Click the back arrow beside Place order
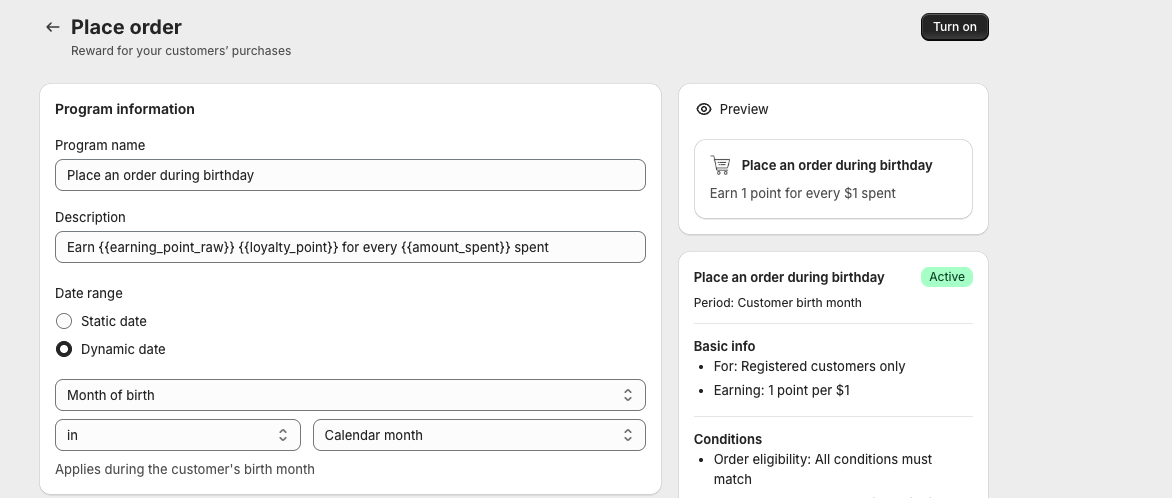The image size is (1172, 498). coord(53,27)
